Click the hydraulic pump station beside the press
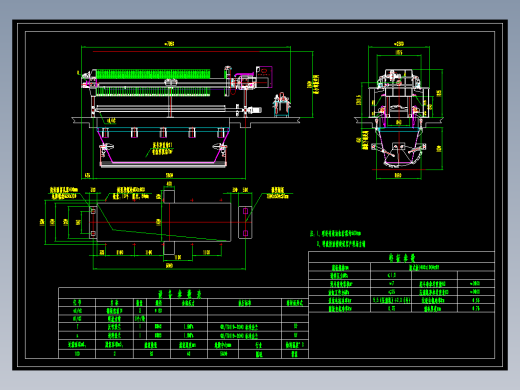Viewport: 520px width, 390px height. [282, 105]
